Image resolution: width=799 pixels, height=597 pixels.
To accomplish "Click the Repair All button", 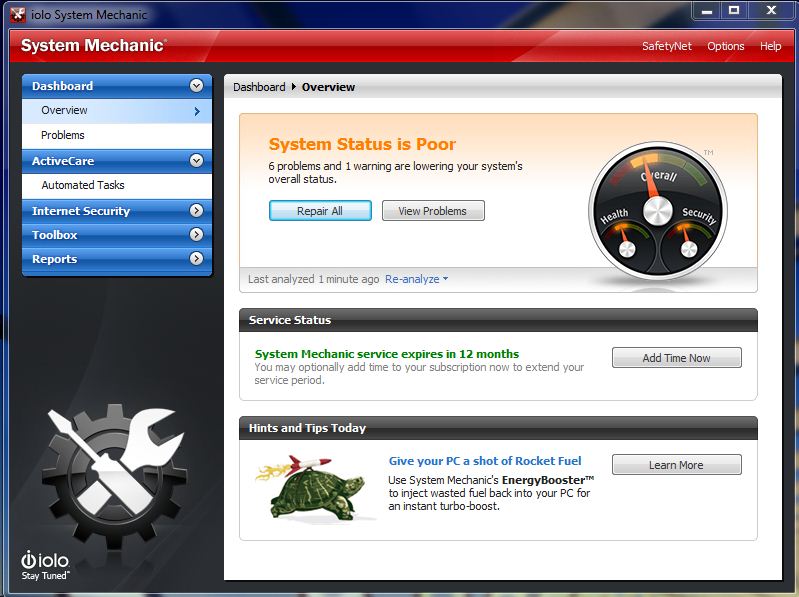I will click(320, 211).
